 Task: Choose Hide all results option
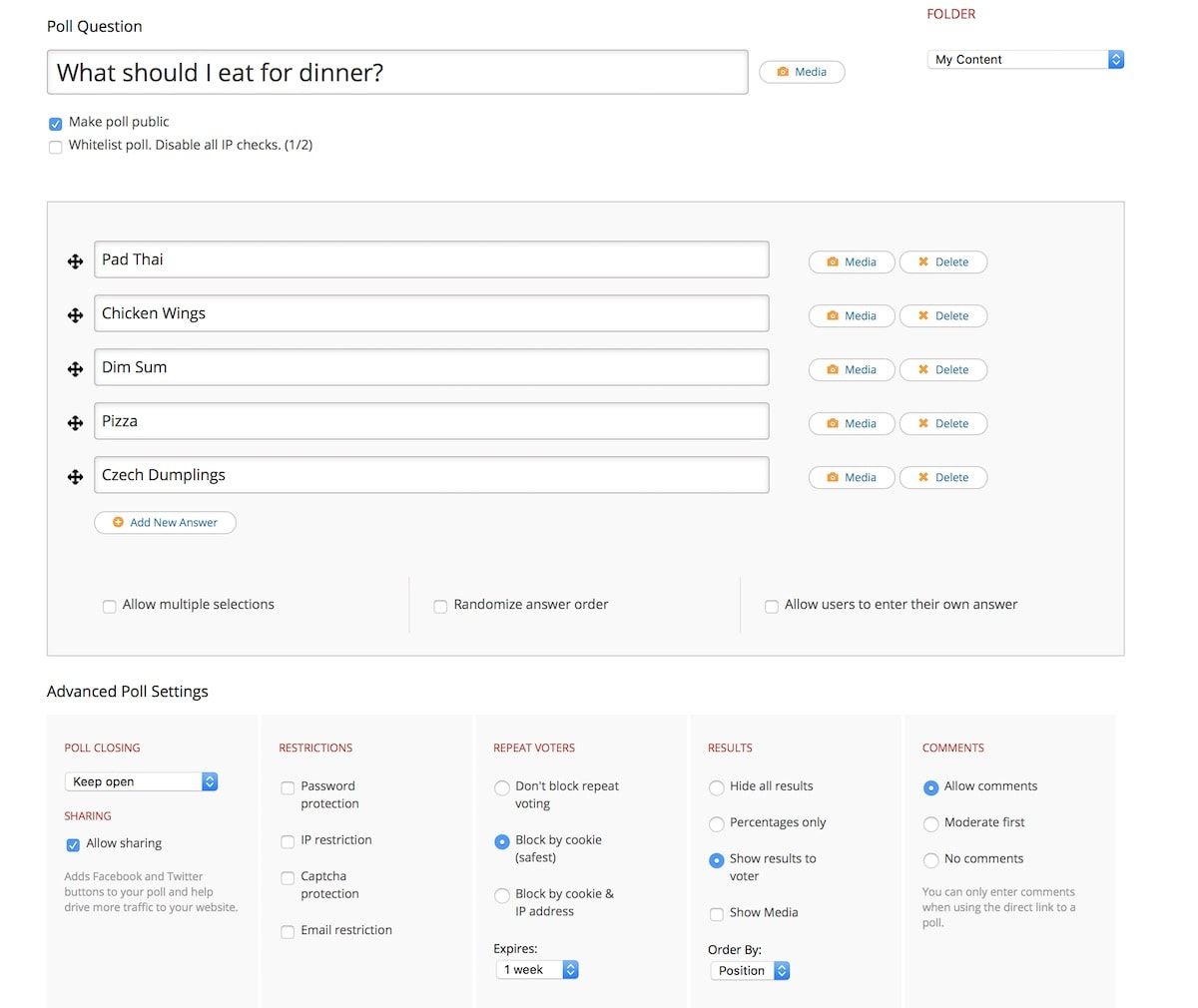(x=716, y=787)
